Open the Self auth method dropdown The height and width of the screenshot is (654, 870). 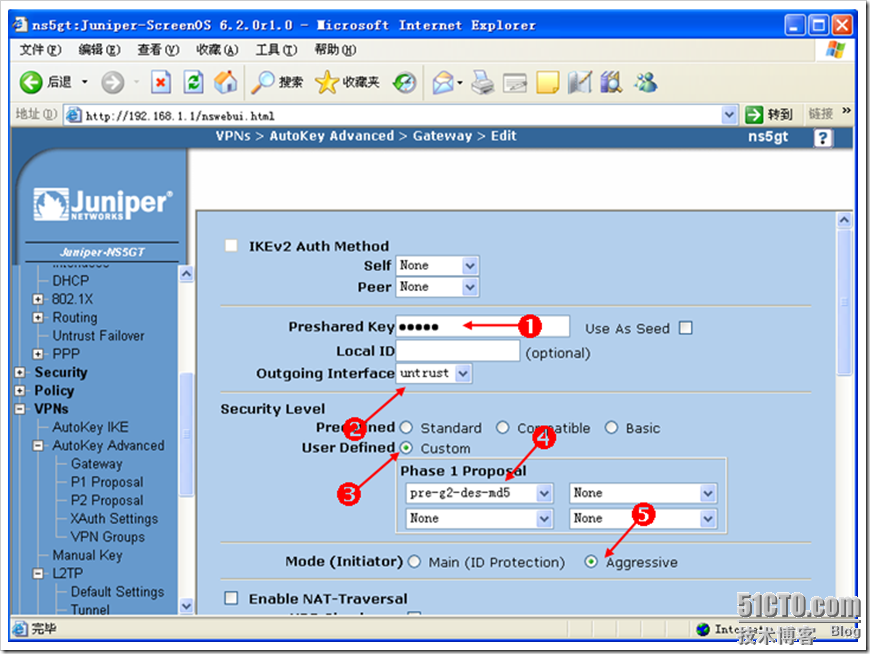(x=437, y=266)
